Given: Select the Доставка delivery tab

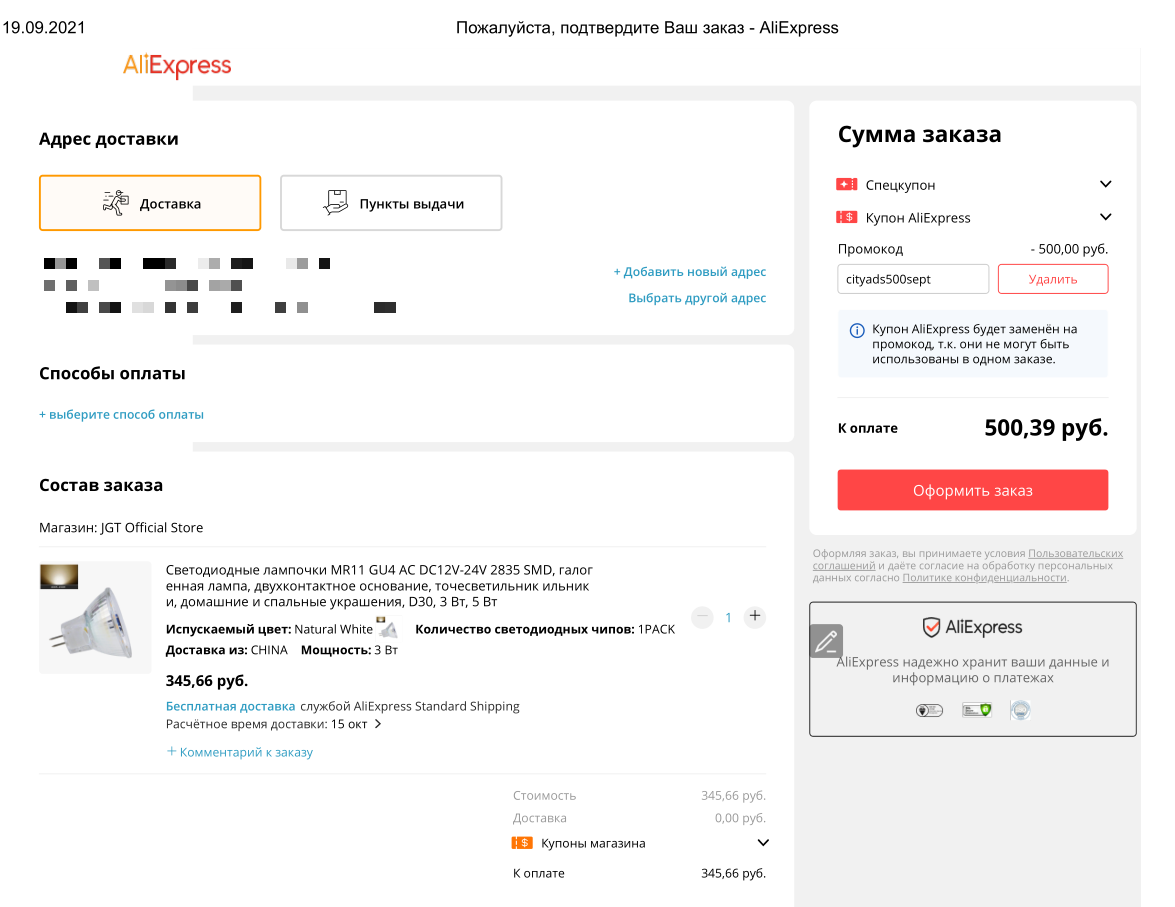Looking at the screenshot, I should (x=150, y=203).
